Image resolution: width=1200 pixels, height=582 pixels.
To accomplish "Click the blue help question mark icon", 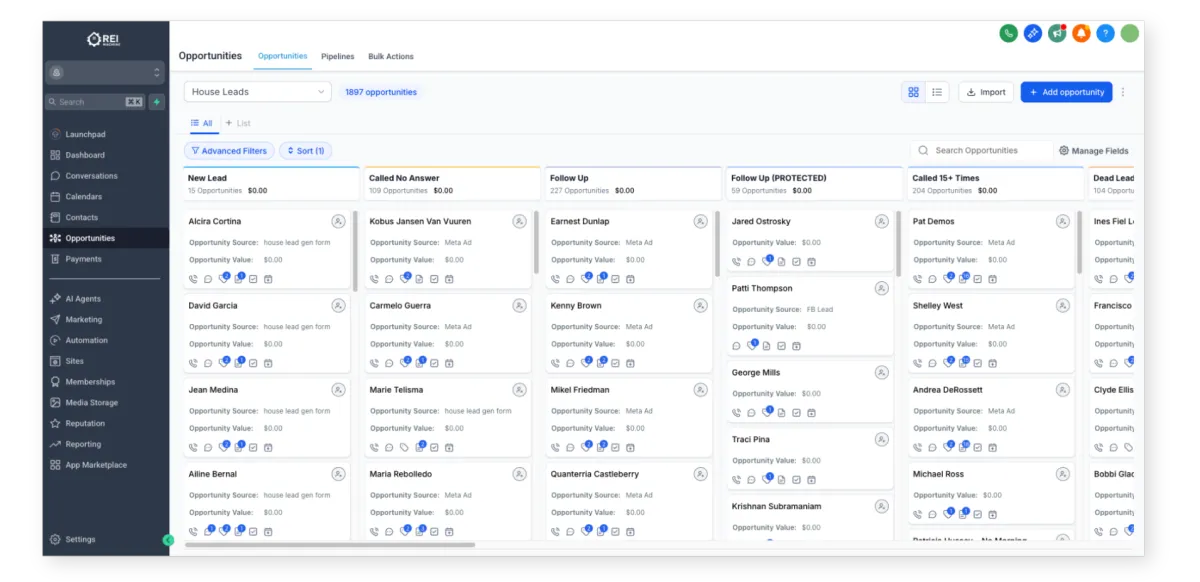I will [1105, 33].
